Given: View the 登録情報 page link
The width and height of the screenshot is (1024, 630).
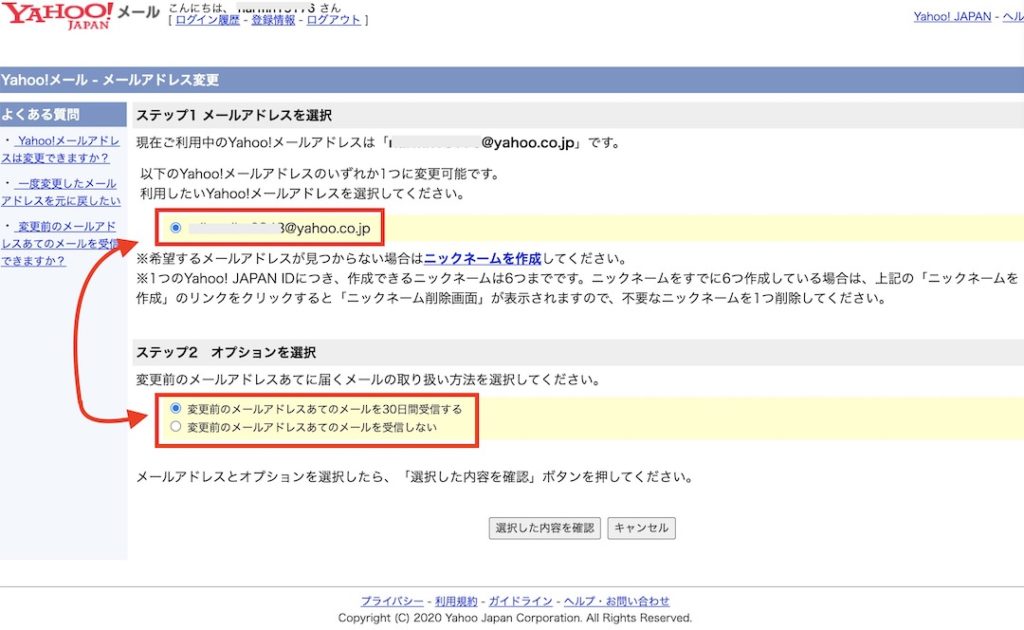Looking at the screenshot, I should (x=272, y=19).
